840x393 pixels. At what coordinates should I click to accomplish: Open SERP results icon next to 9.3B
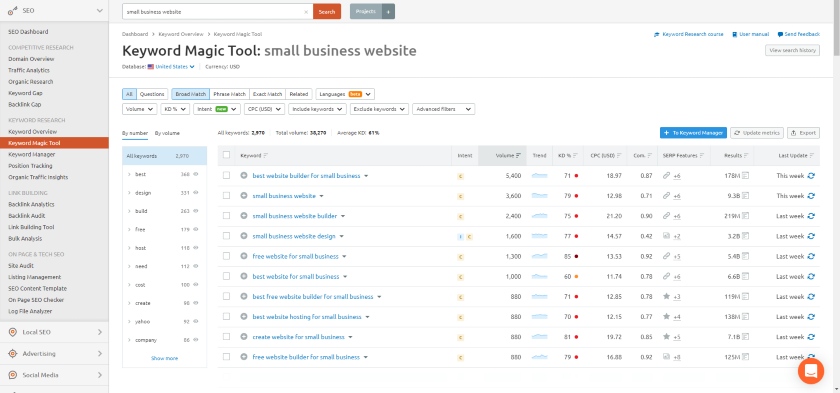745,196
